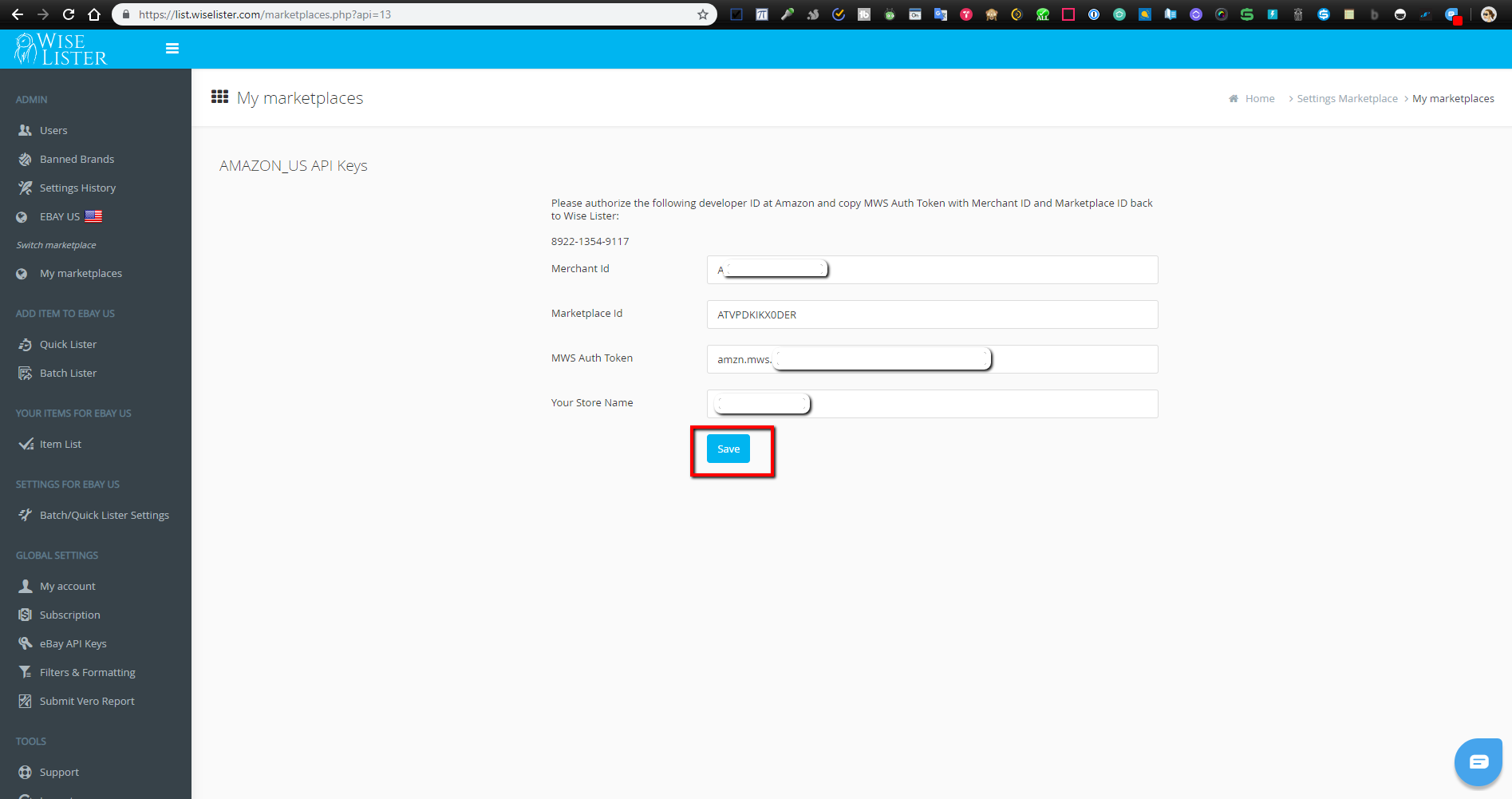Open Filters & Formatting
Image resolution: width=1512 pixels, height=799 pixels.
click(x=88, y=672)
